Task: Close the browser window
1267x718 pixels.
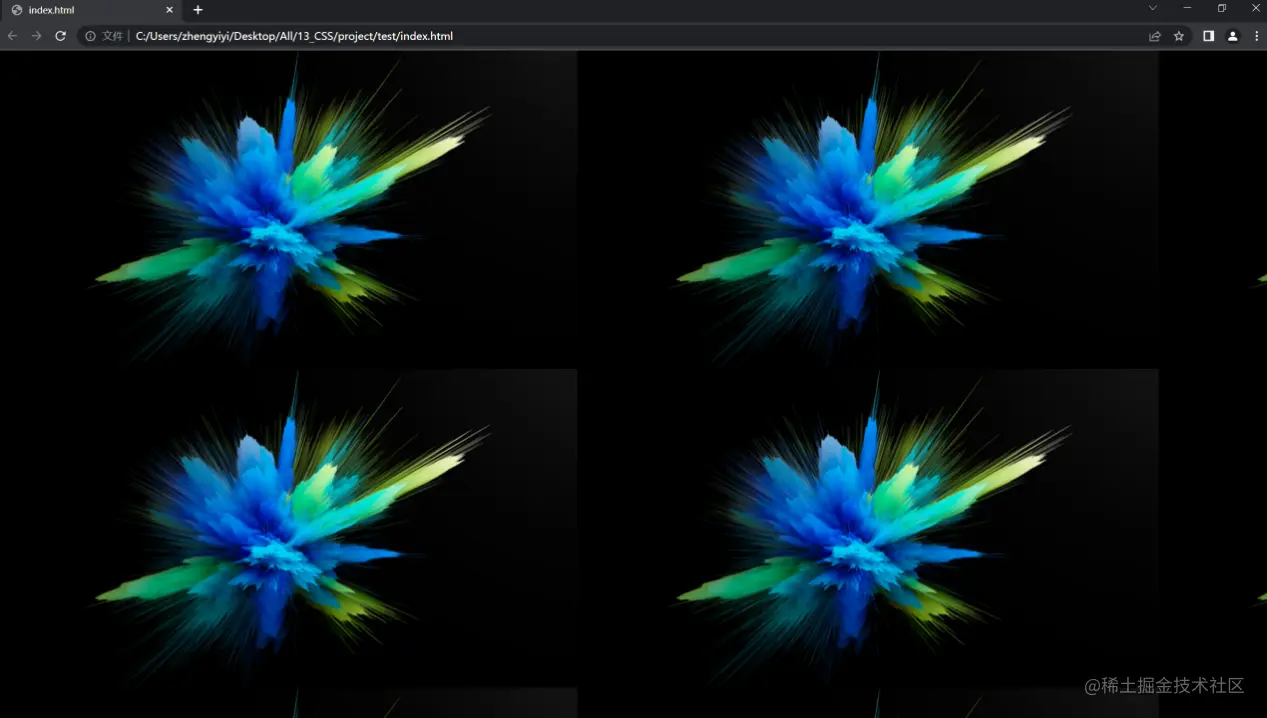Action: (x=1255, y=8)
